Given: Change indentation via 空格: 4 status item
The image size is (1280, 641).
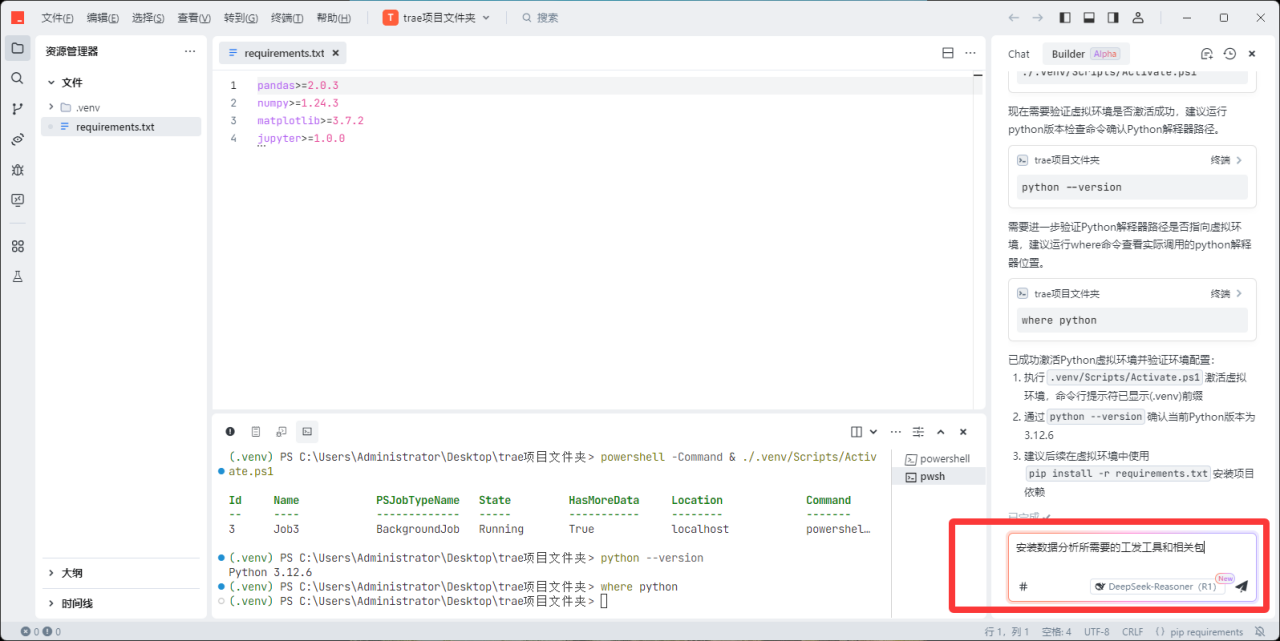Looking at the screenshot, I should [1057, 632].
